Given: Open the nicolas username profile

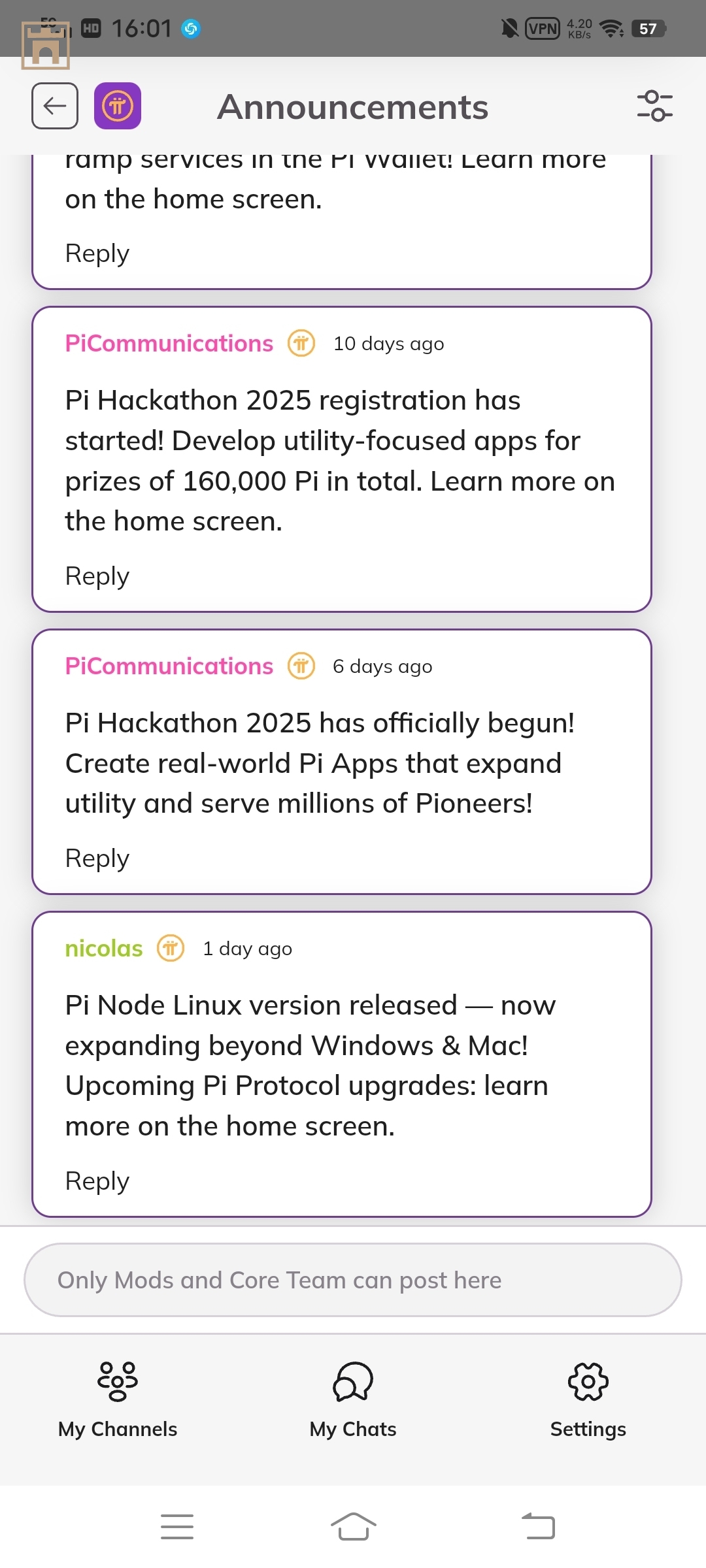Looking at the screenshot, I should 104,948.
